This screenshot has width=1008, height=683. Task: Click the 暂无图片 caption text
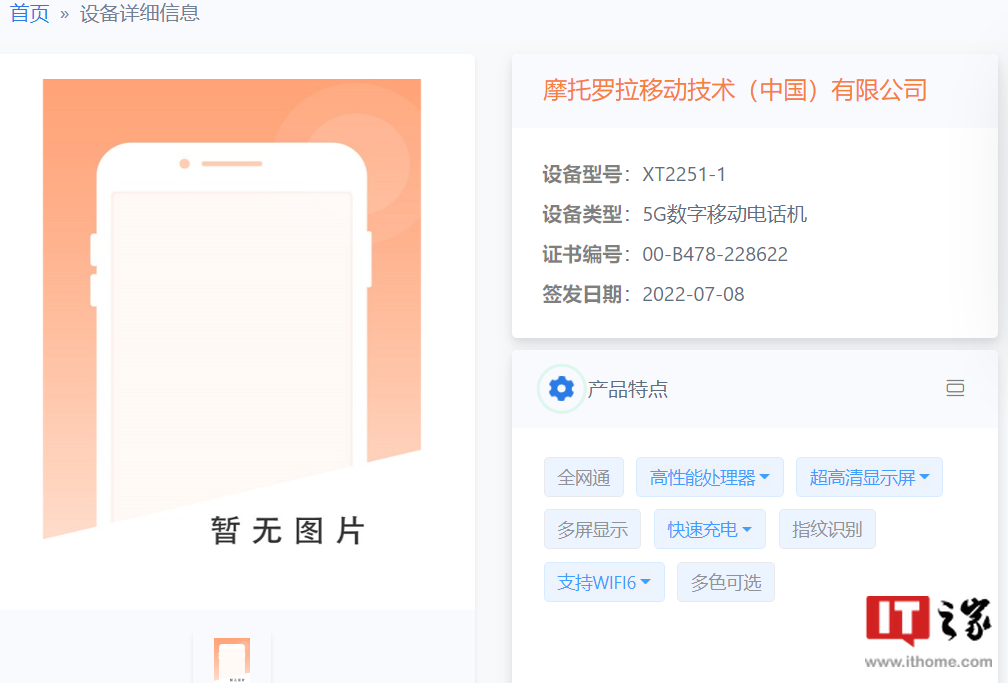(288, 531)
